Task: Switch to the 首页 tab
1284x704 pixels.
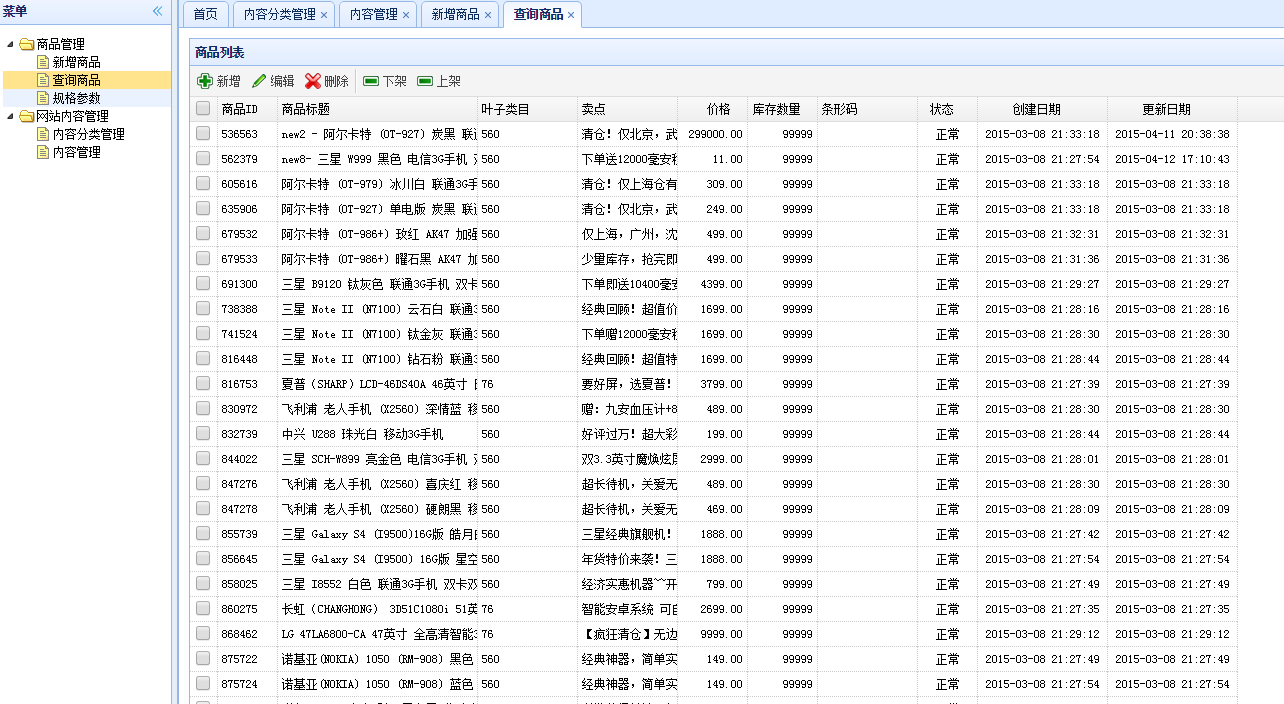Action: coord(205,15)
